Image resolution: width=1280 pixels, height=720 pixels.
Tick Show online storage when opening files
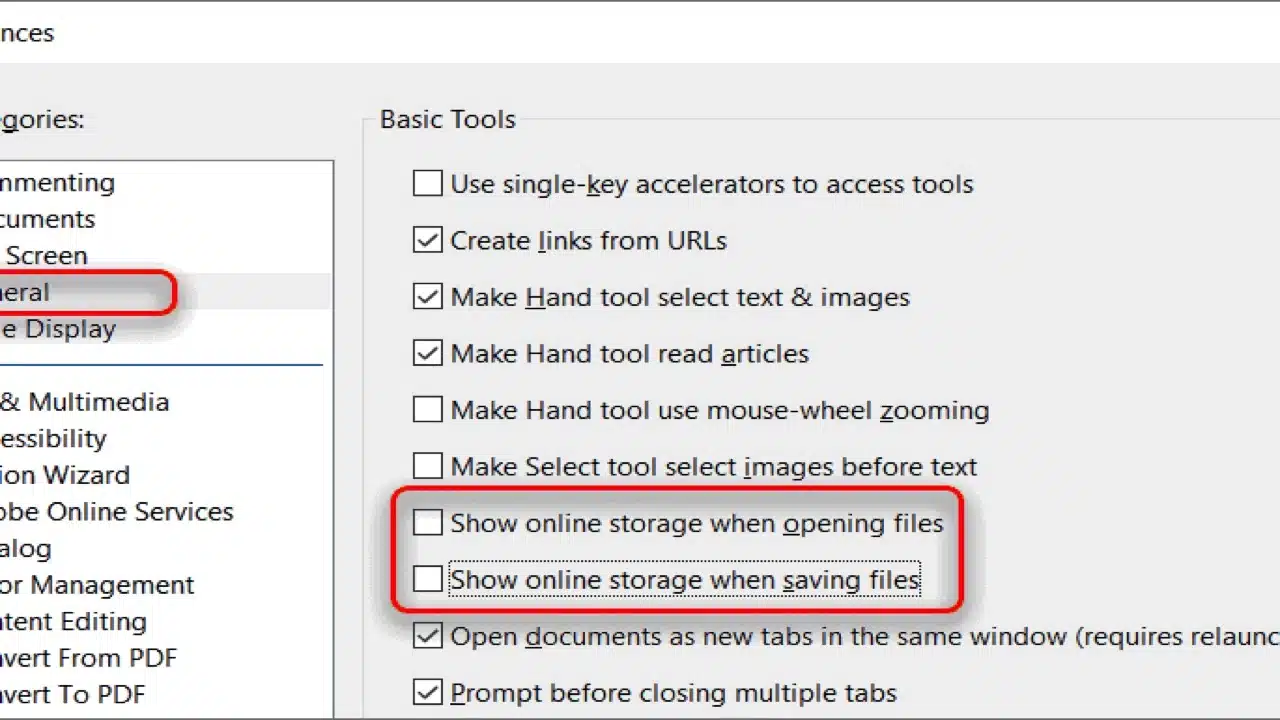(428, 523)
